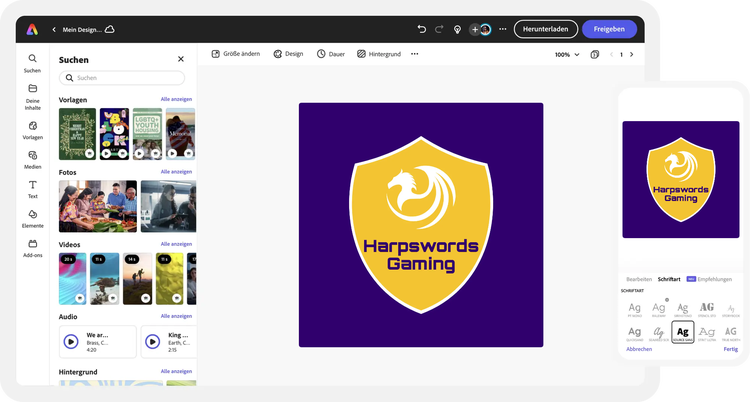Click Alle anzeigen next to Fotos
Viewport: 750px width, 402px height.
[176, 171]
